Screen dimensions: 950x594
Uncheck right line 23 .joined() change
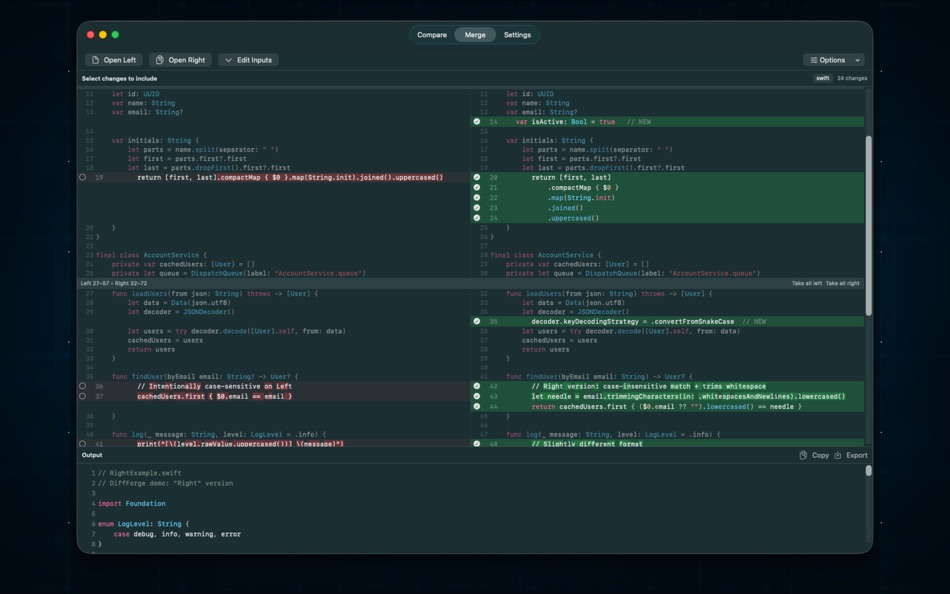tap(477, 208)
